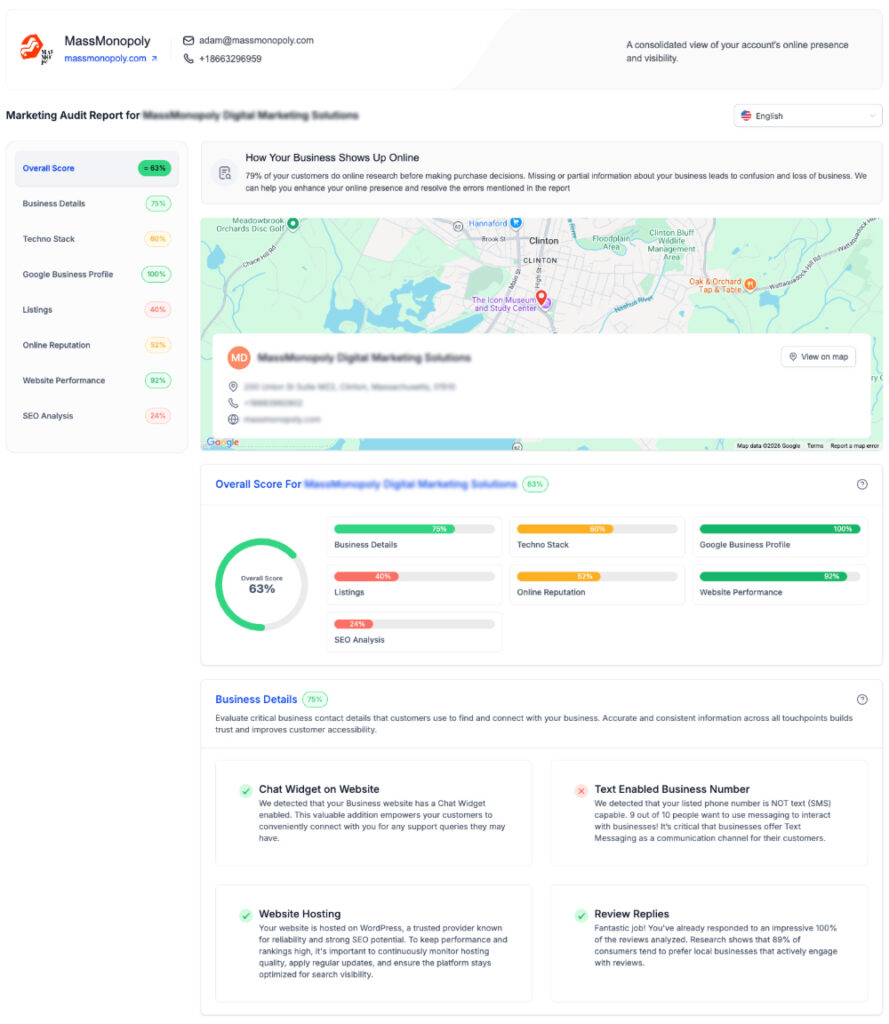Click the globe website icon in business card

click(x=233, y=419)
